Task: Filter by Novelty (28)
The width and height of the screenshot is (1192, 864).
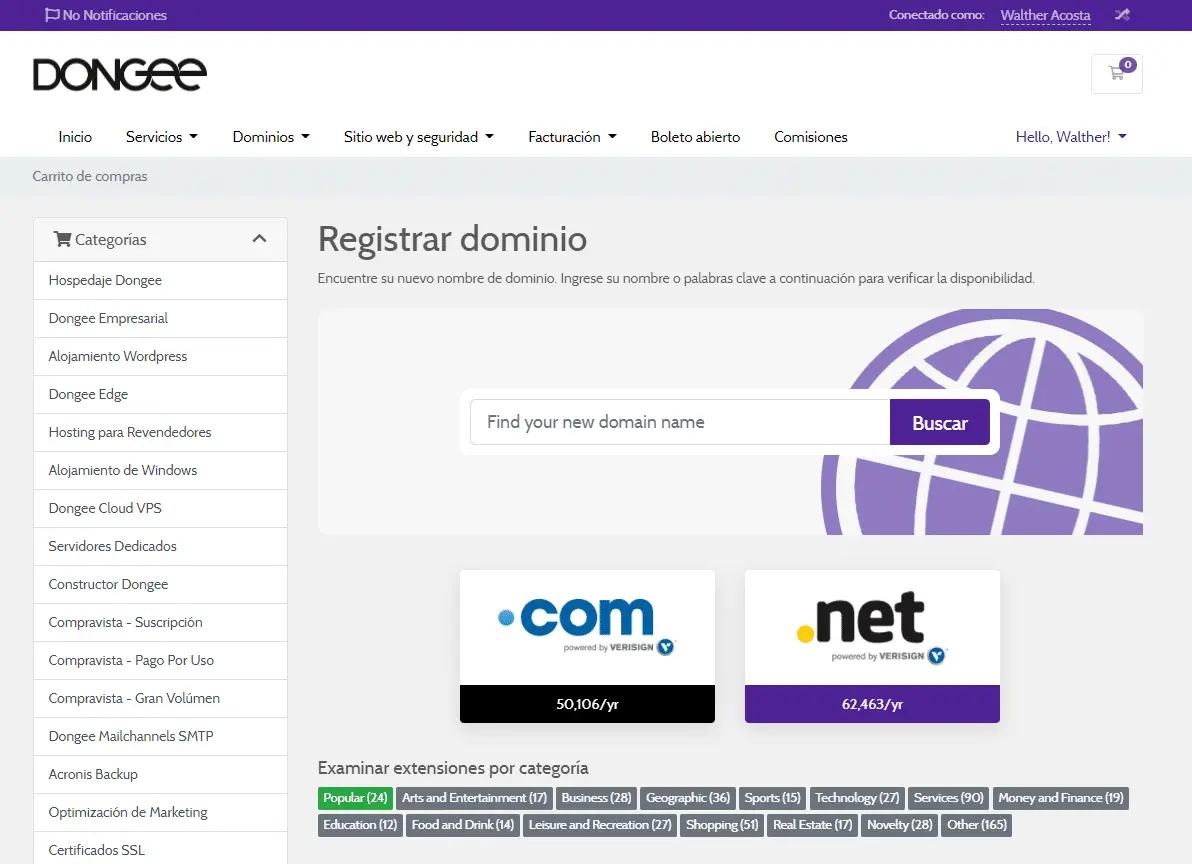Action: 900,825
